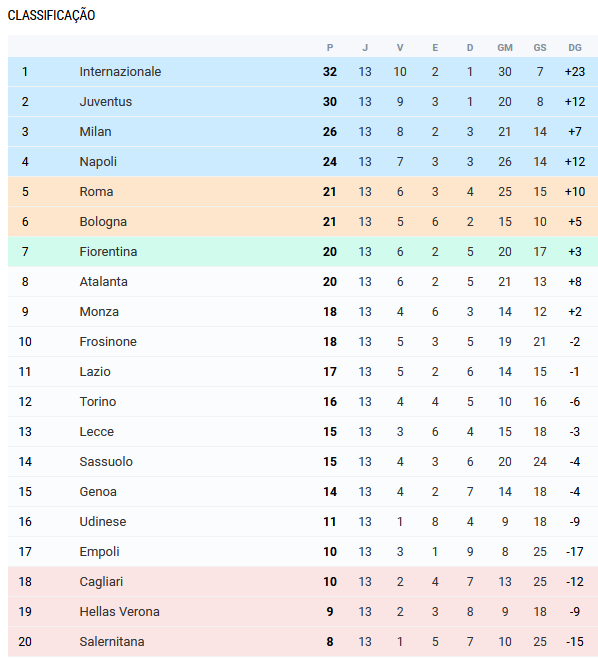This screenshot has width=598, height=659.
Task: Select the Salernitana team name
Action: coord(112,642)
